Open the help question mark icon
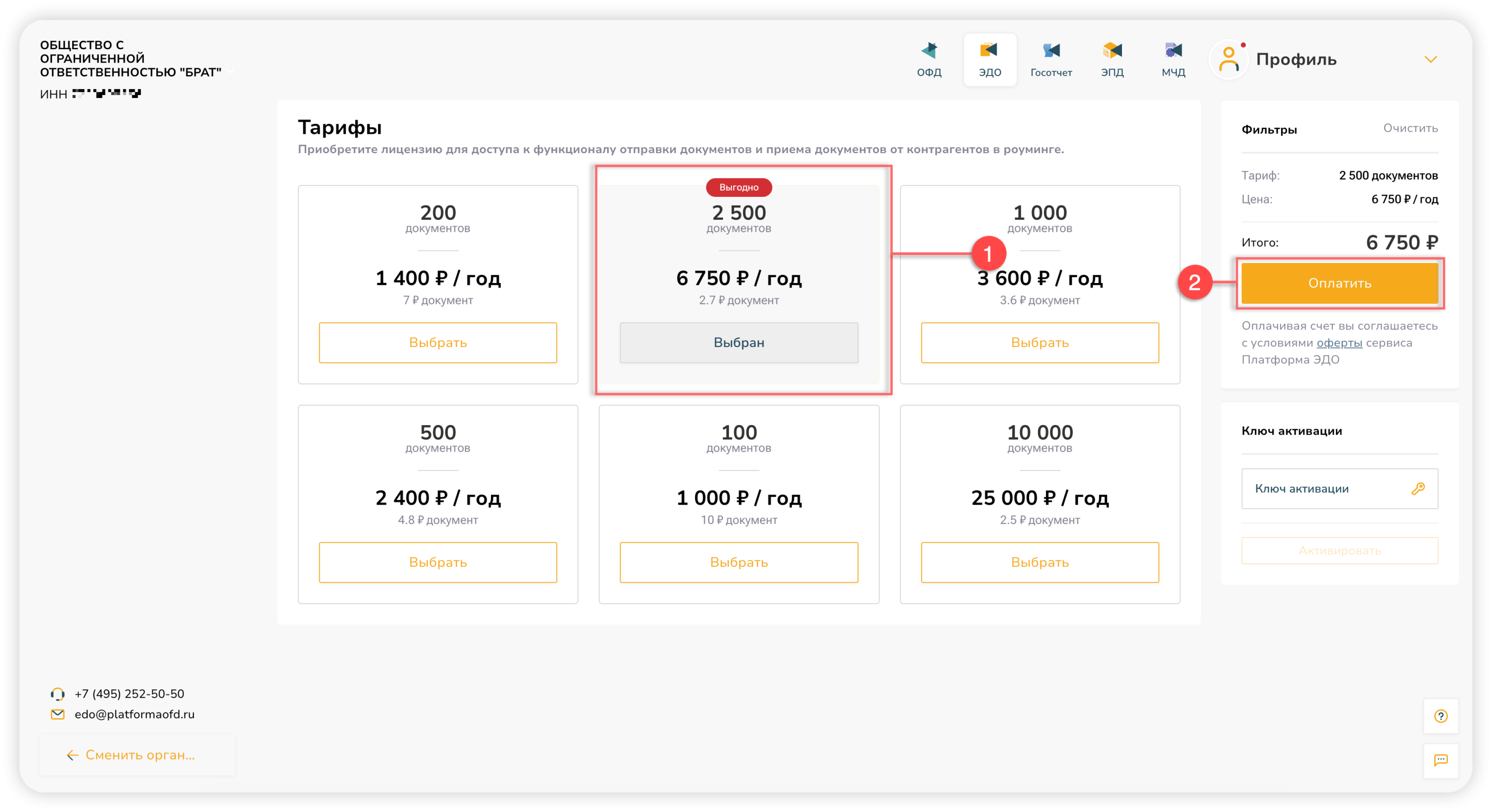The width and height of the screenshot is (1492, 812). [x=1440, y=716]
